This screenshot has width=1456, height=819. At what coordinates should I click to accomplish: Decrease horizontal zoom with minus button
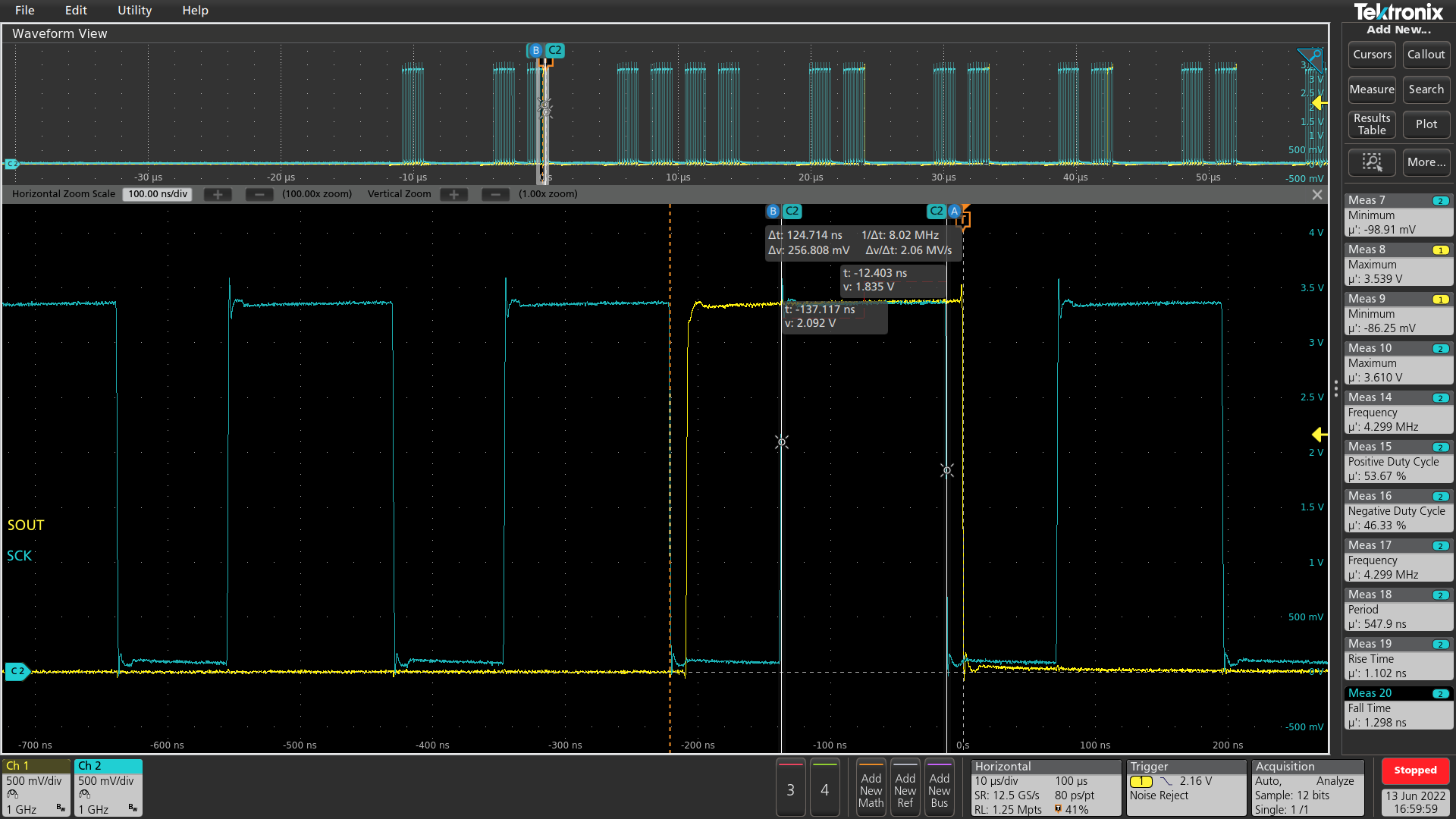tap(259, 194)
